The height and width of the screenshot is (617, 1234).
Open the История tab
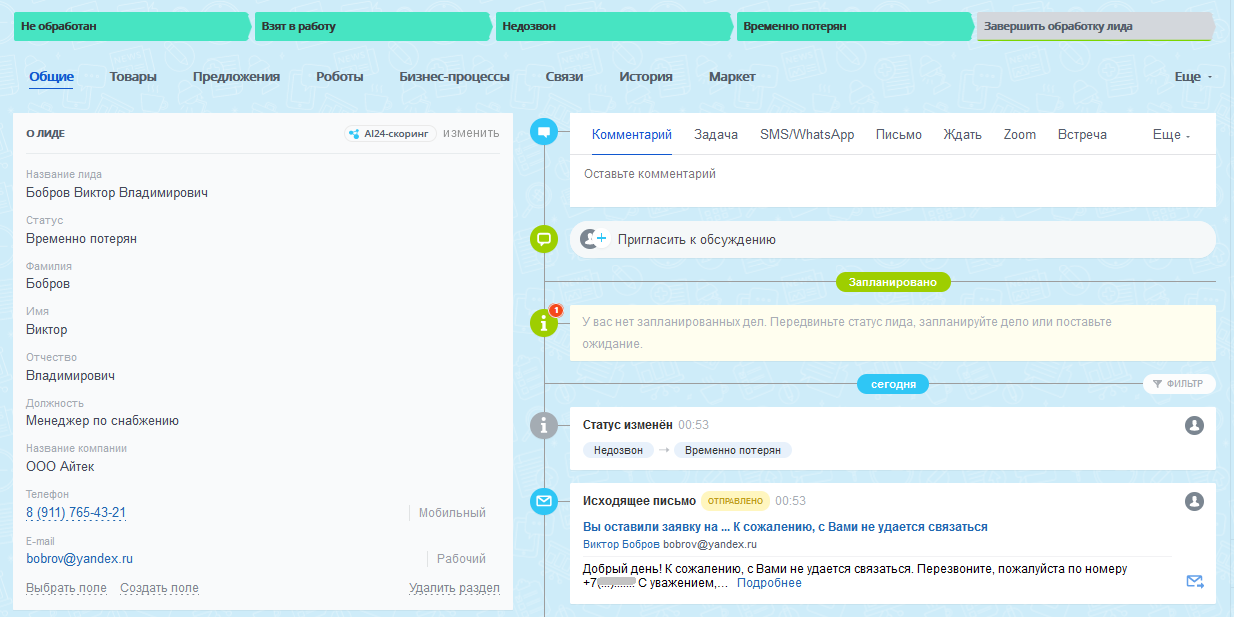click(x=645, y=77)
